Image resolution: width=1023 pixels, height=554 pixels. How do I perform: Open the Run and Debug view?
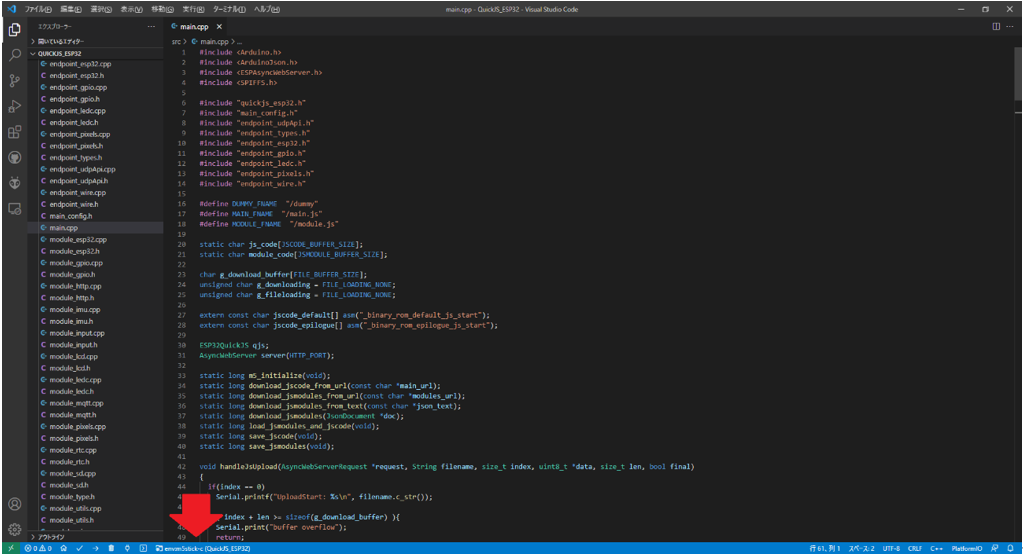[14, 106]
